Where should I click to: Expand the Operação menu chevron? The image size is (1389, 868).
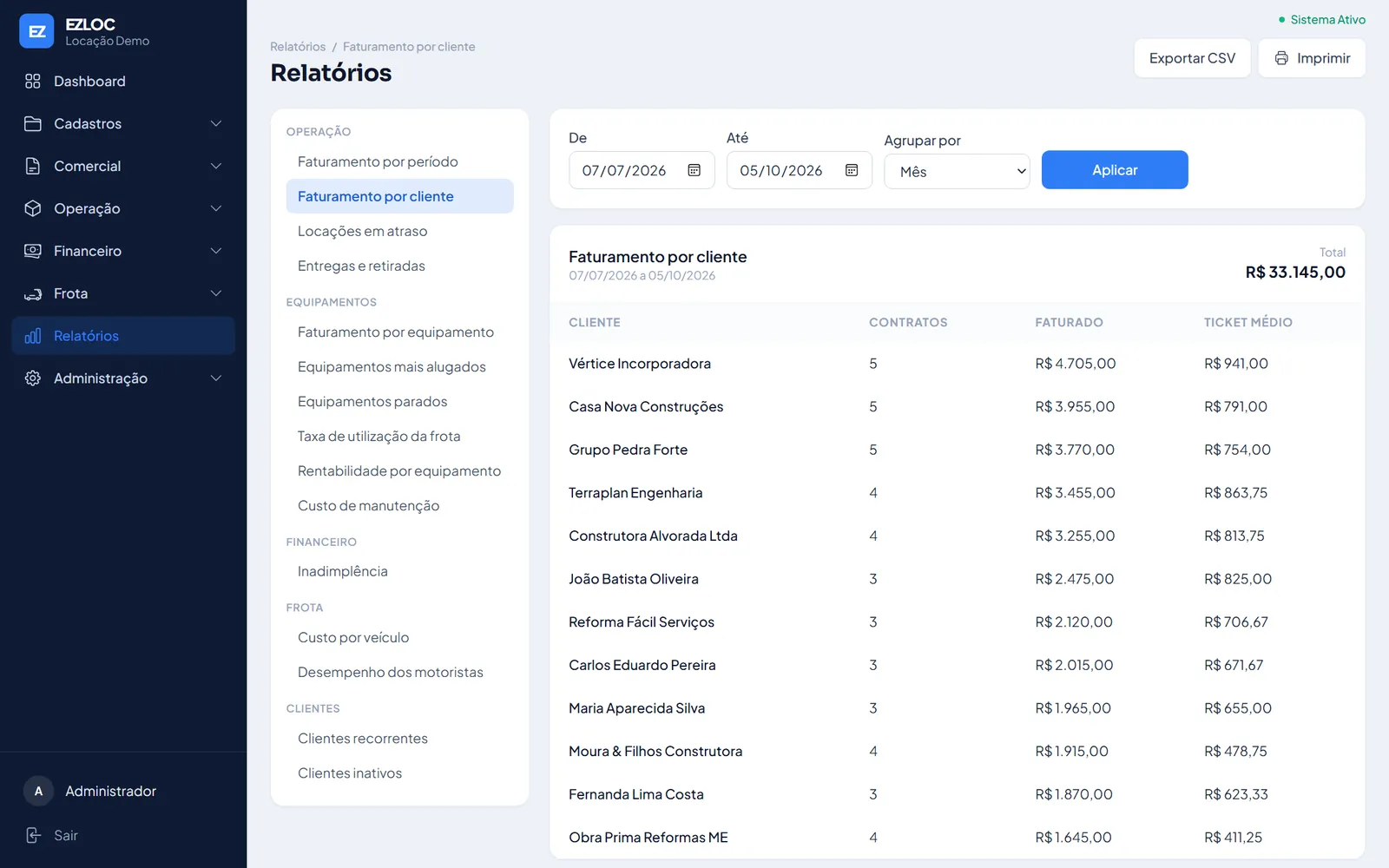pos(216,208)
